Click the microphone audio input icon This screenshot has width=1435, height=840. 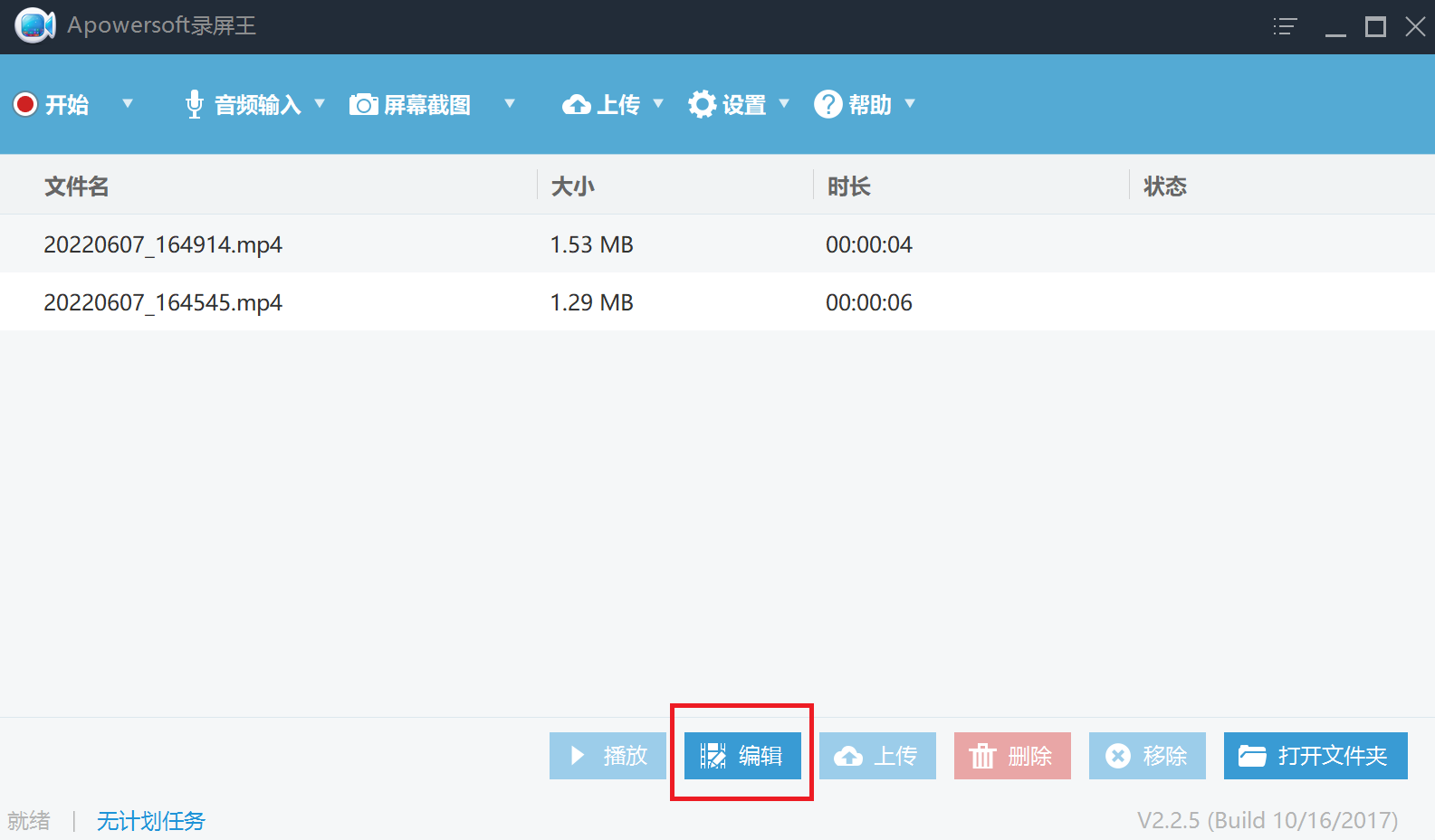click(194, 105)
